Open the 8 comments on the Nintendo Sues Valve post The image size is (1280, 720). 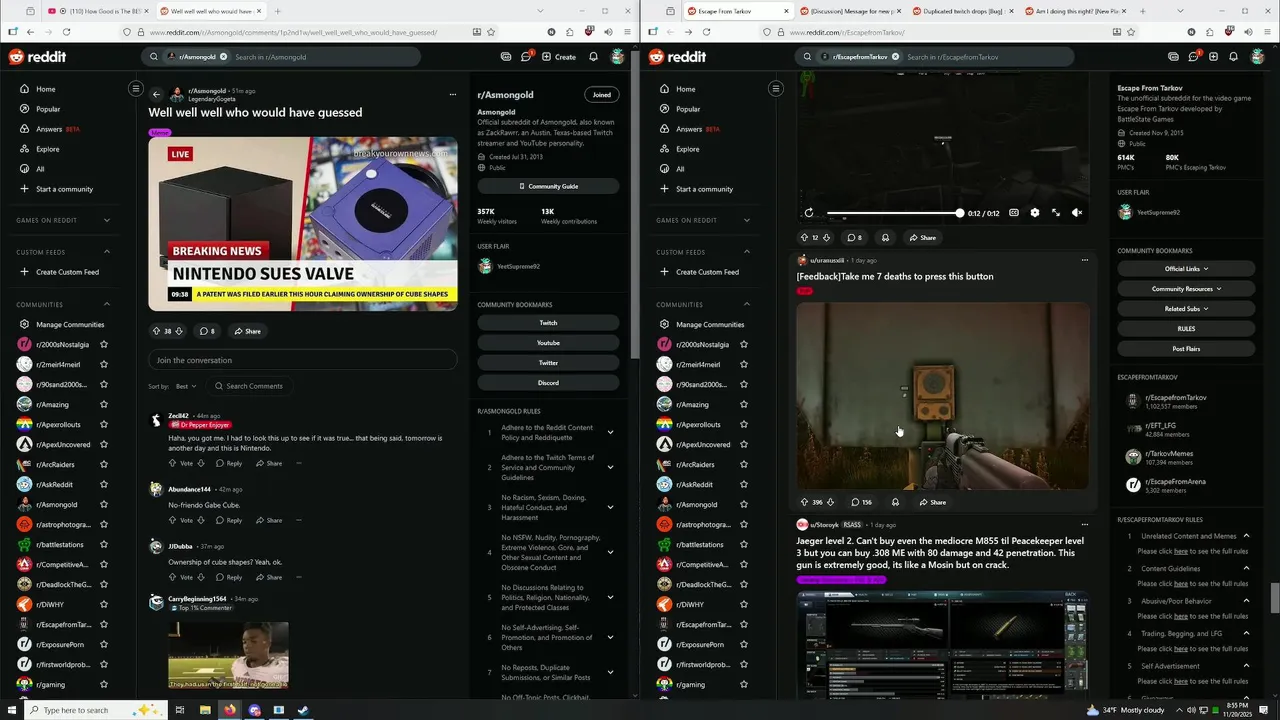(207, 331)
